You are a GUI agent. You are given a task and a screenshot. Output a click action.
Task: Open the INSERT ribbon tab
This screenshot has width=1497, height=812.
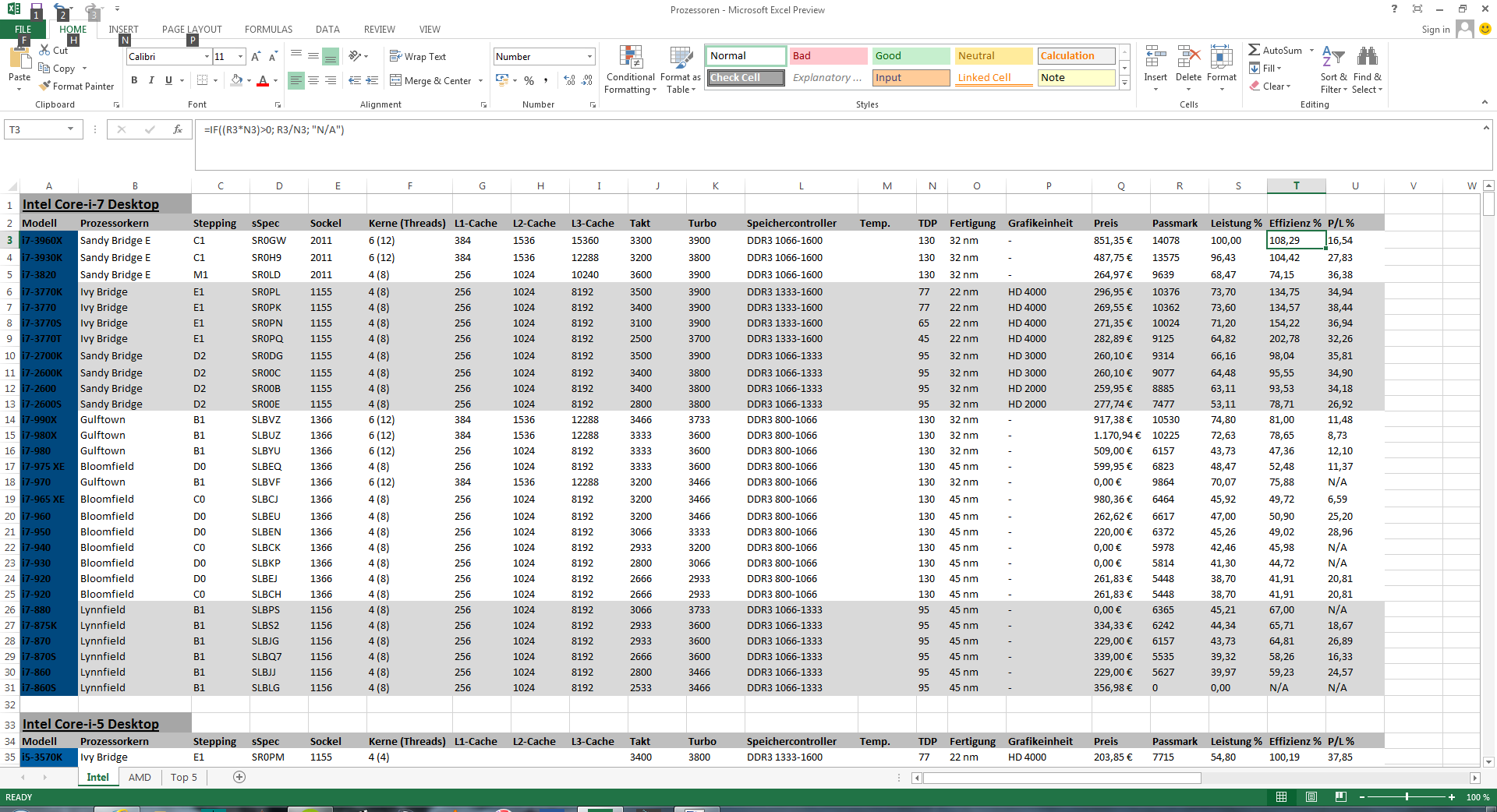point(123,30)
